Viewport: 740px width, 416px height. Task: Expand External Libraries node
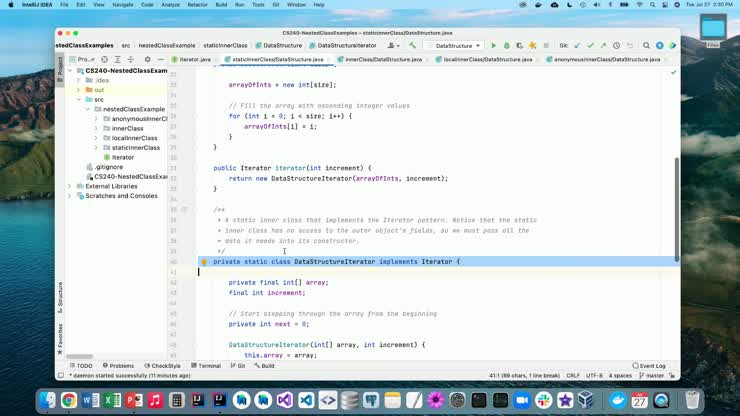click(70, 187)
